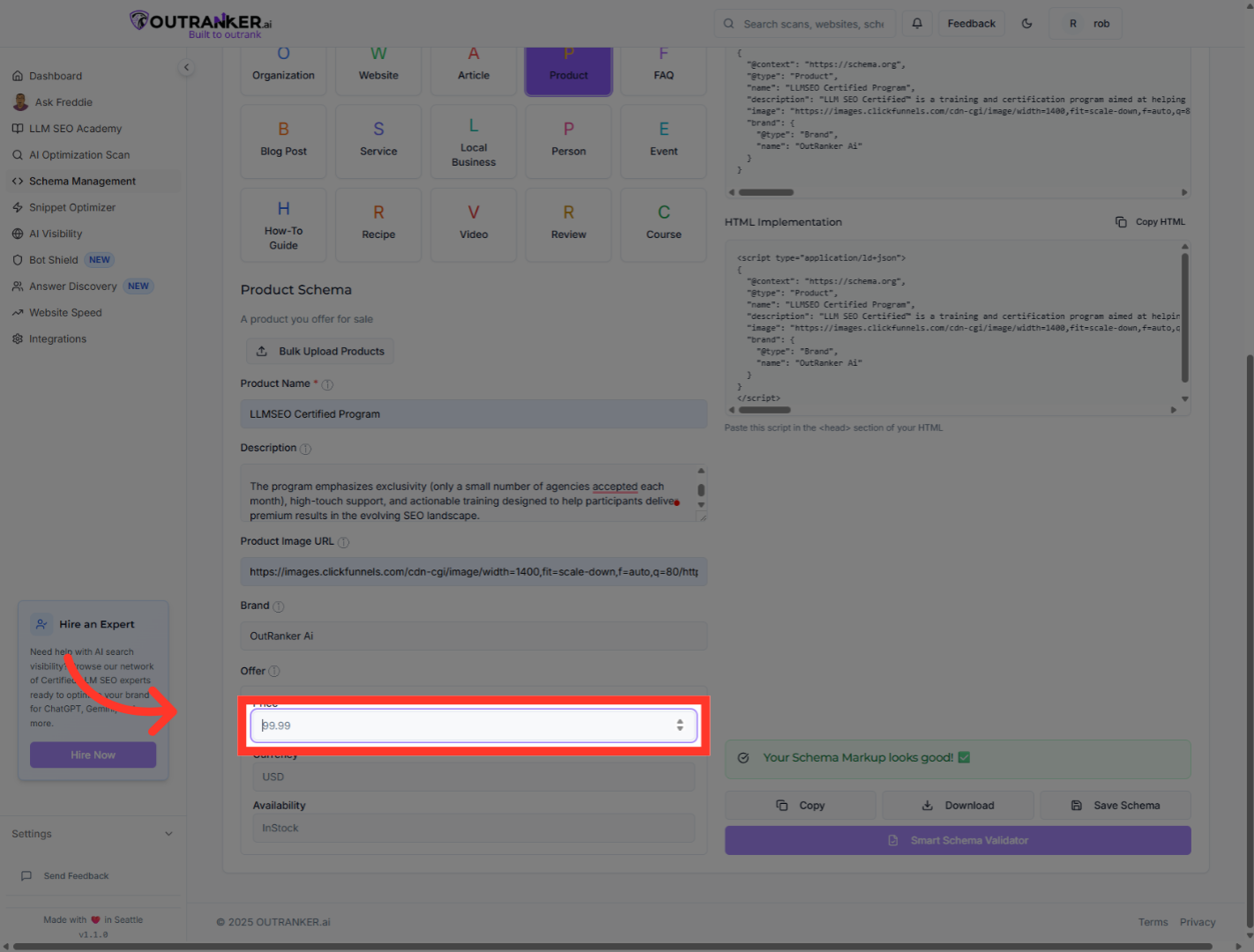Select the Local Business schema type
The width and height of the screenshot is (1254, 952).
[x=474, y=142]
